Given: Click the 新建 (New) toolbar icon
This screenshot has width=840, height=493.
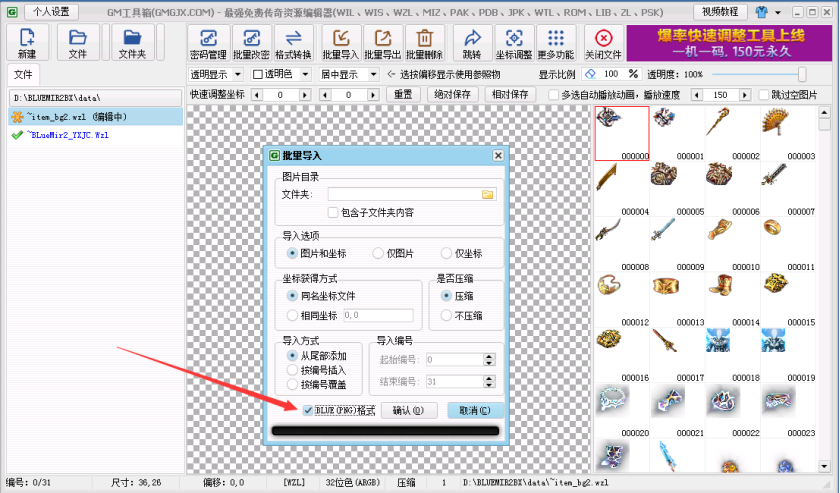Looking at the screenshot, I should (27, 42).
